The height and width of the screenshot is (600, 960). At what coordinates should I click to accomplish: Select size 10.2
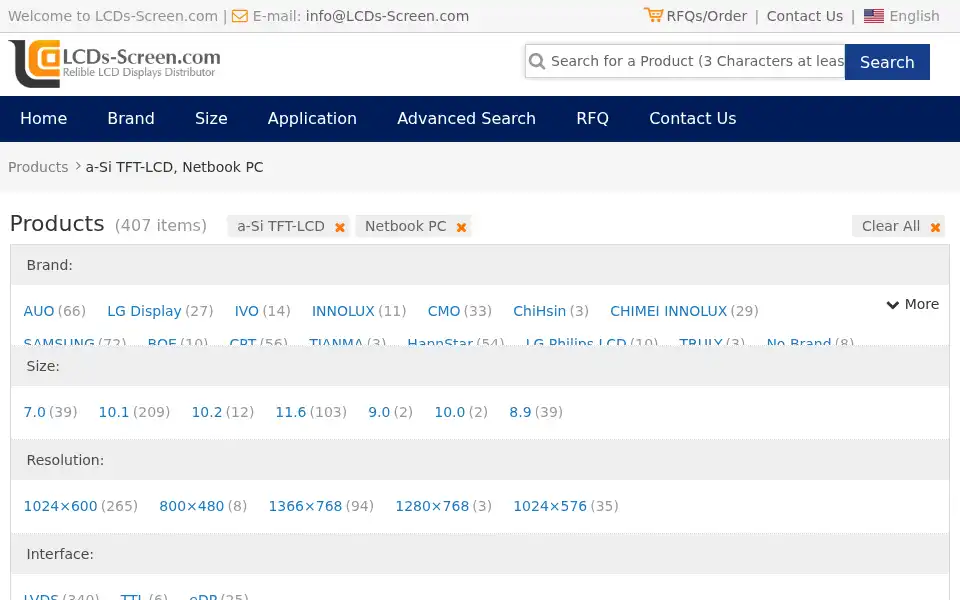[207, 412]
